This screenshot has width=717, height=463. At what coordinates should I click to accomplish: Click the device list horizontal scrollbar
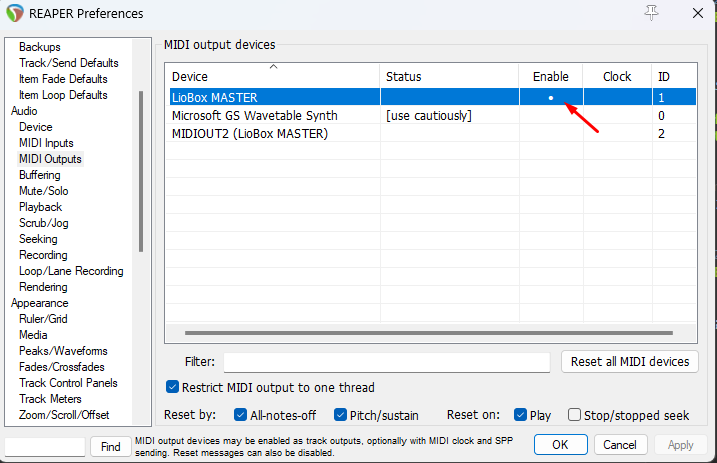pos(428,333)
